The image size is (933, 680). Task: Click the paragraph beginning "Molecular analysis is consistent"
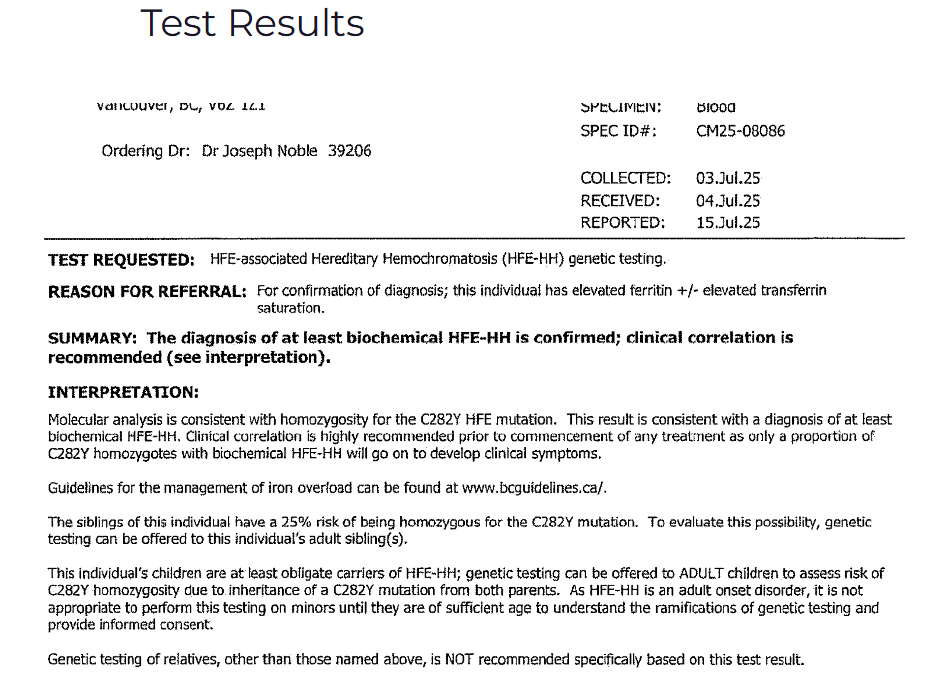coord(468,436)
